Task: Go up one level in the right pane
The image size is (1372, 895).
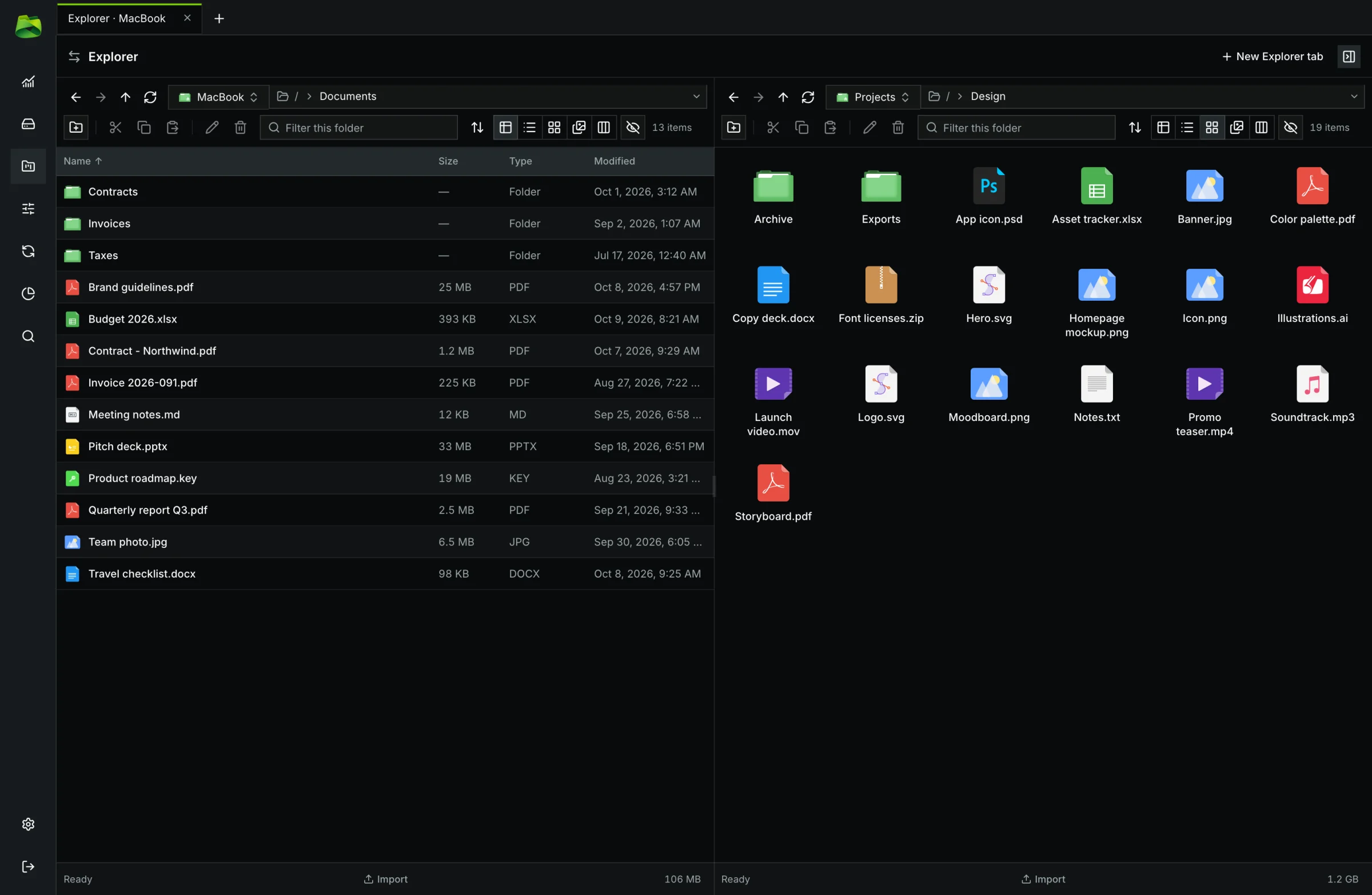Action: pos(783,97)
